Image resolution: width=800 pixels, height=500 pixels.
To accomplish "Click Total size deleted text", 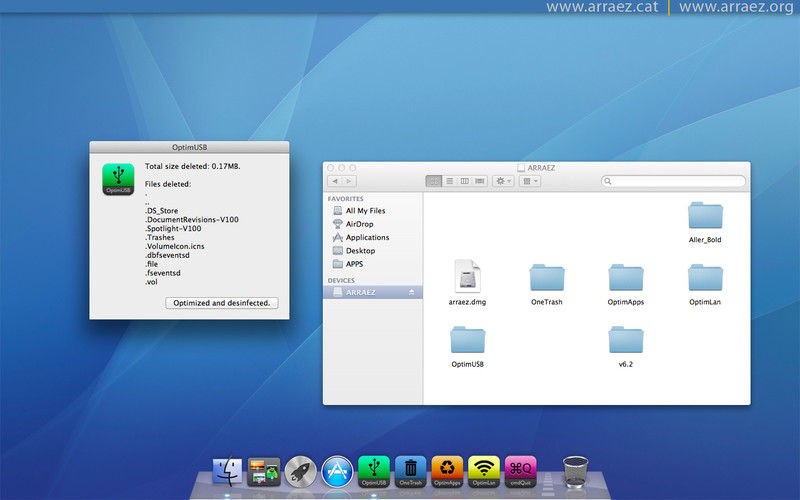I will coord(192,166).
